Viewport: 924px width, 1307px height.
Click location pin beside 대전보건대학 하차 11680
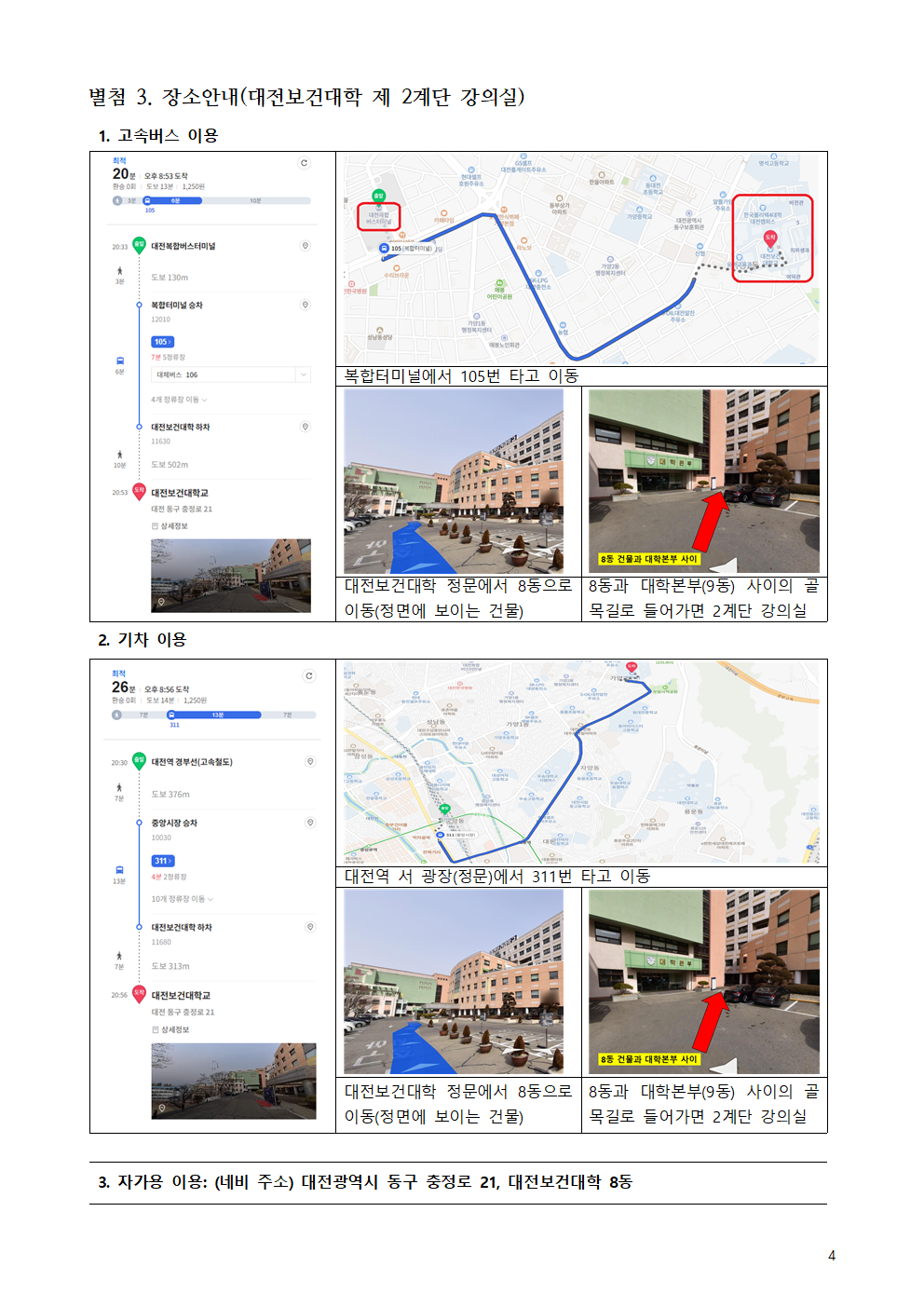(x=310, y=927)
